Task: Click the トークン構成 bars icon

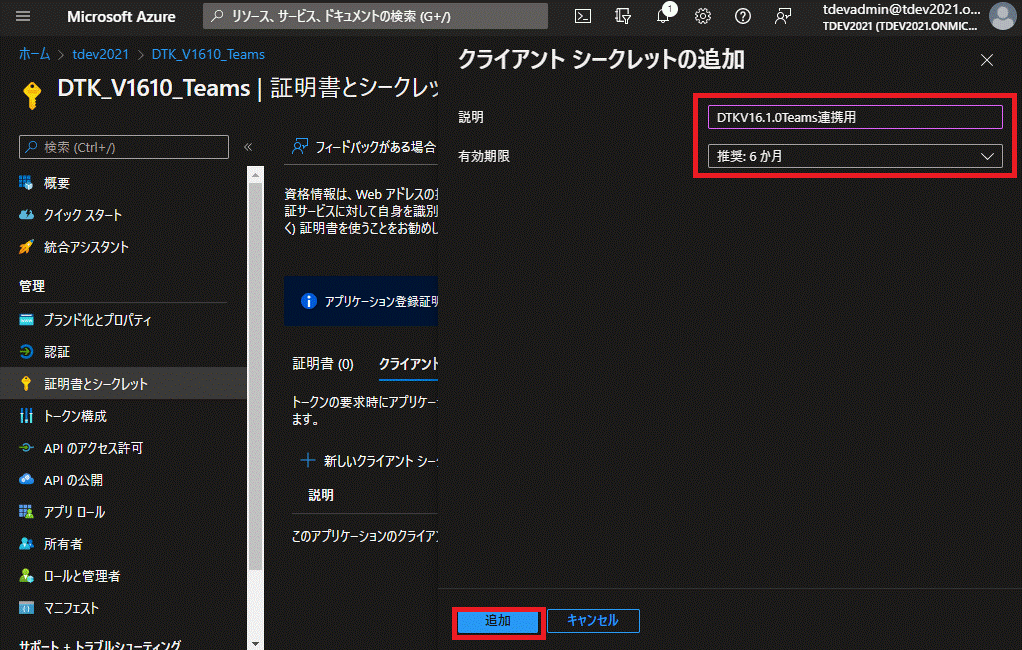Action: (x=26, y=415)
